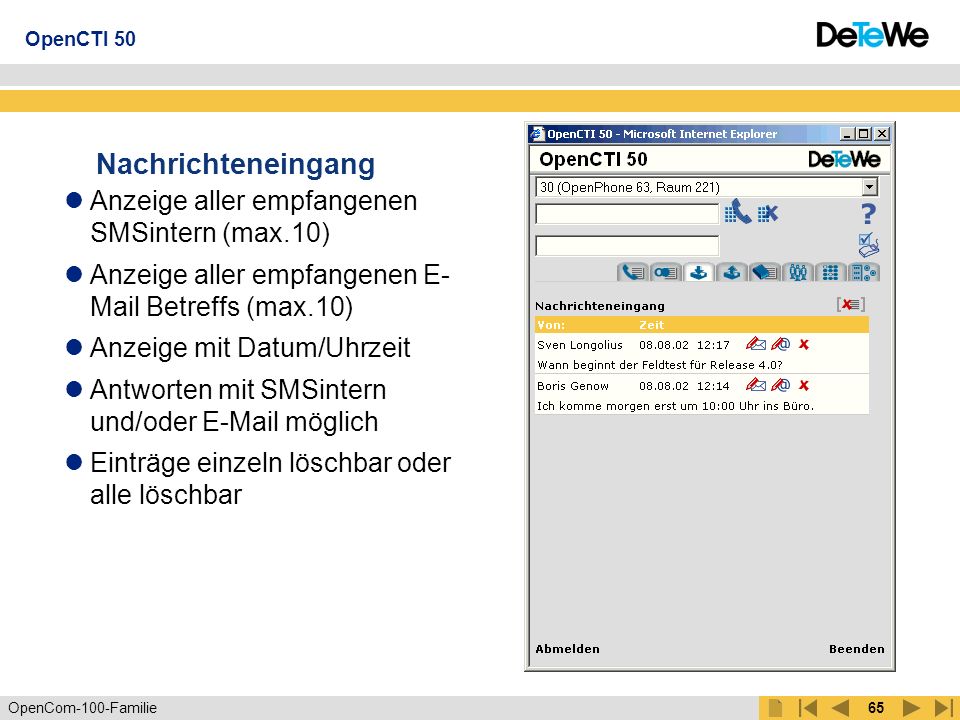Screen dimensions: 960x720
Task: Click the document page icon in slide navigation
Action: click(775, 708)
